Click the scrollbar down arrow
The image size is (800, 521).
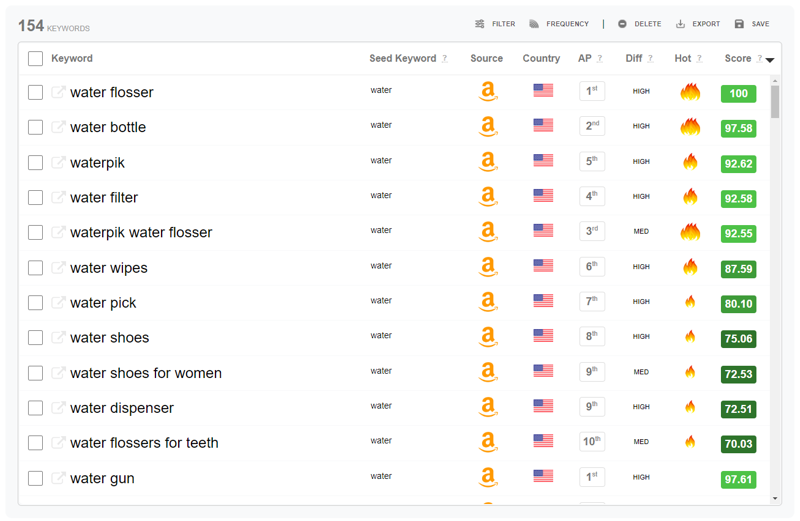point(775,498)
